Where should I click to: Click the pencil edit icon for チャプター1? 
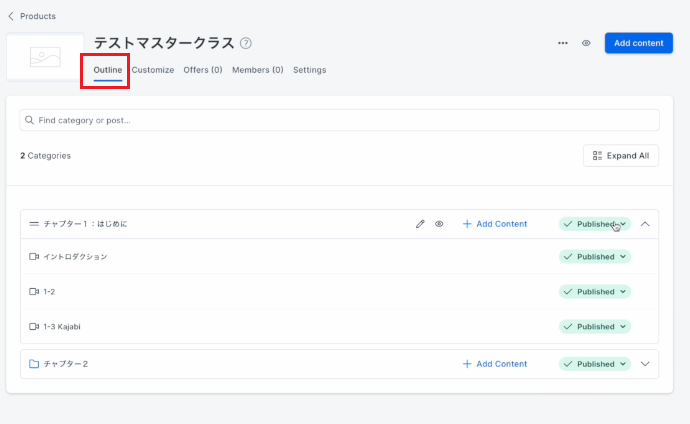[x=420, y=224]
